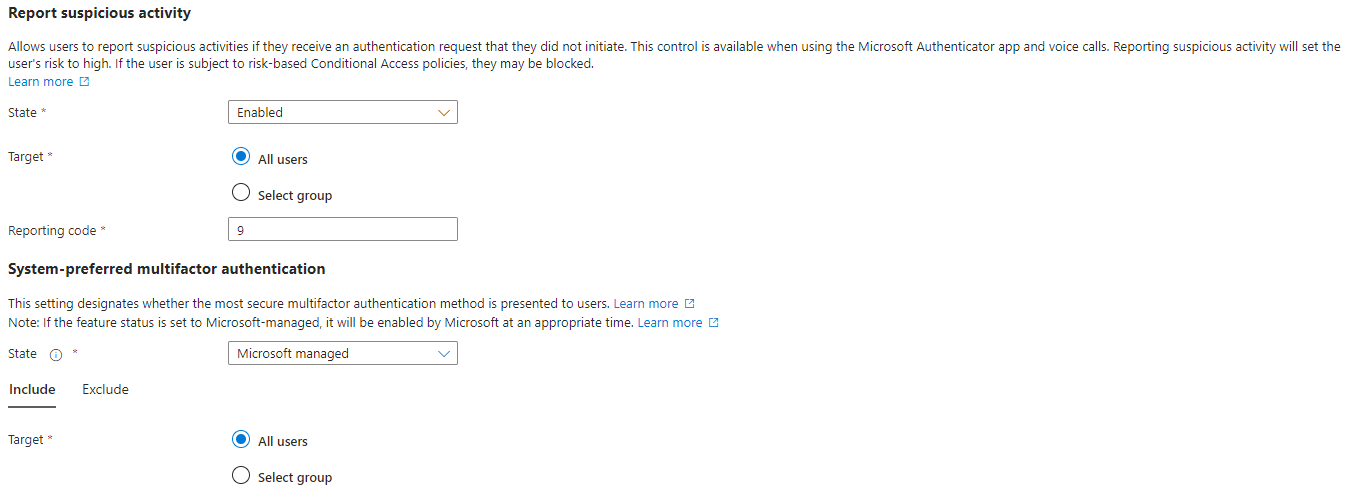Screen dimensions: 1346x498
Task: Open Learn more link after 'presented to users'
Action: [645, 304]
